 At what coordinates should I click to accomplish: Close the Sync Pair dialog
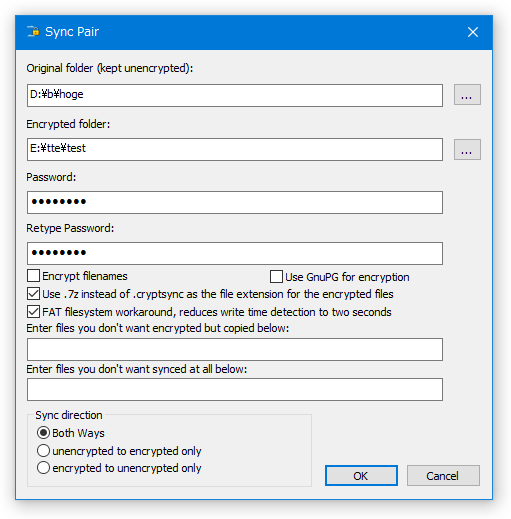[x=472, y=32]
